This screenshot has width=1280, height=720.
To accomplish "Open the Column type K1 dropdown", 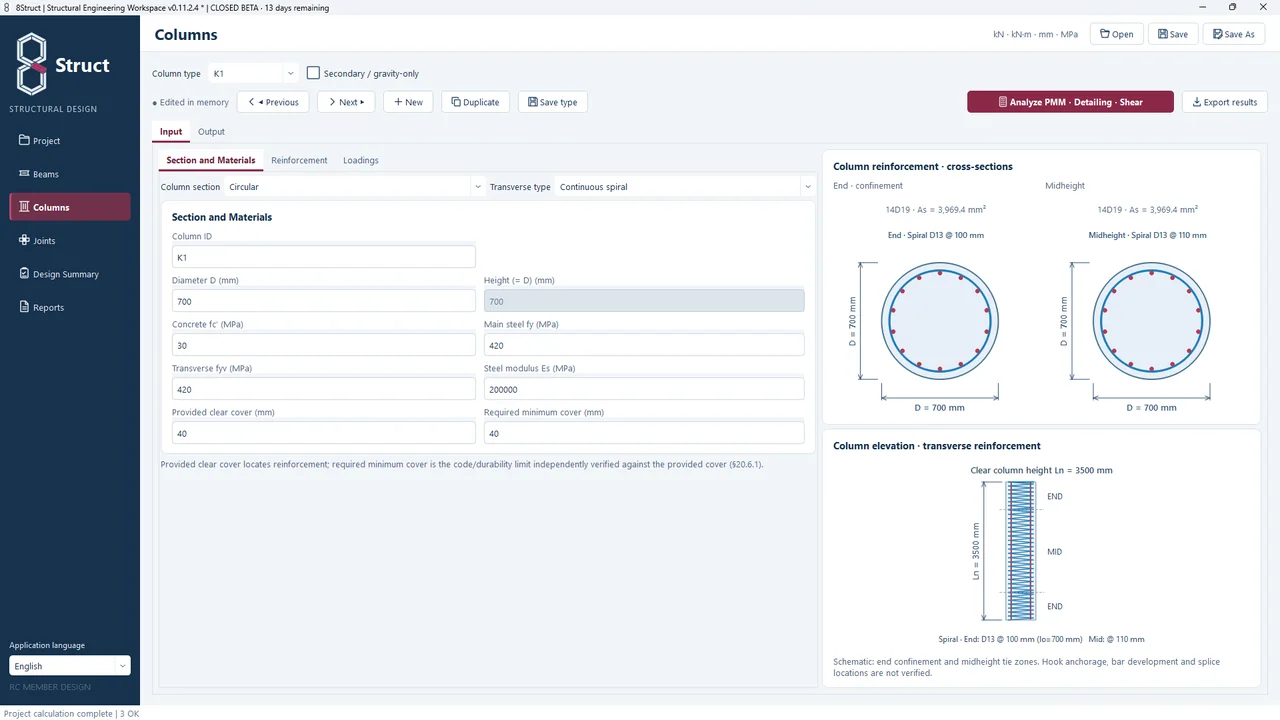I will point(253,73).
